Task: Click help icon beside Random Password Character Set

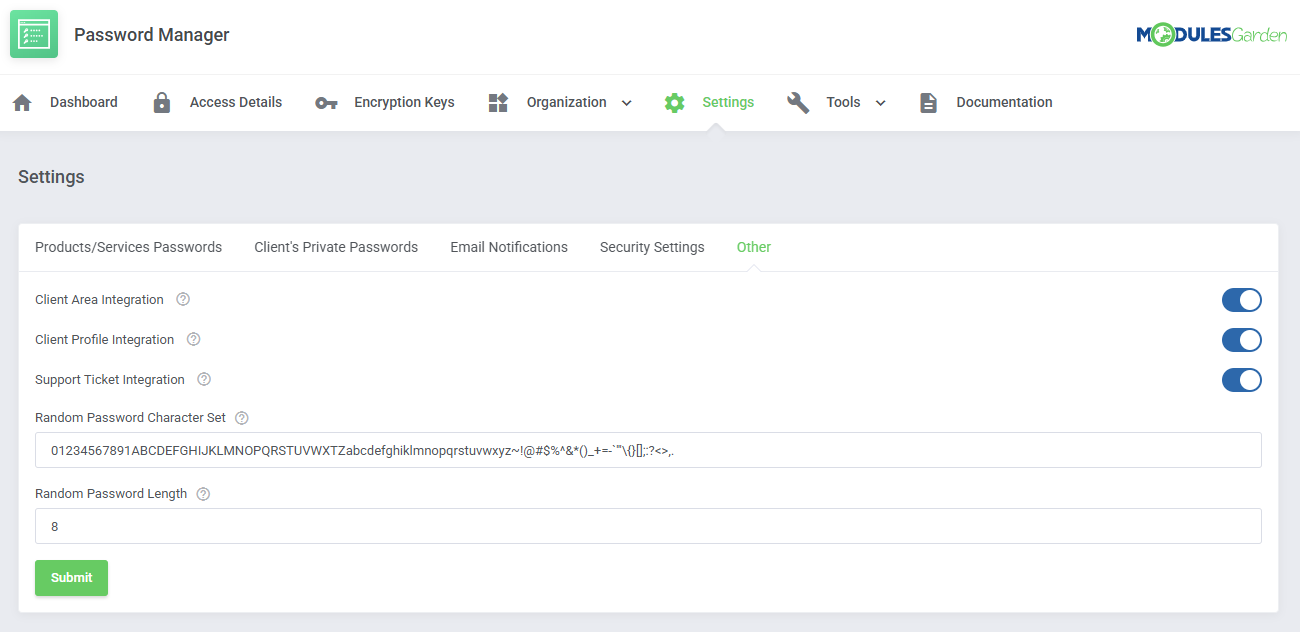Action: [x=241, y=418]
